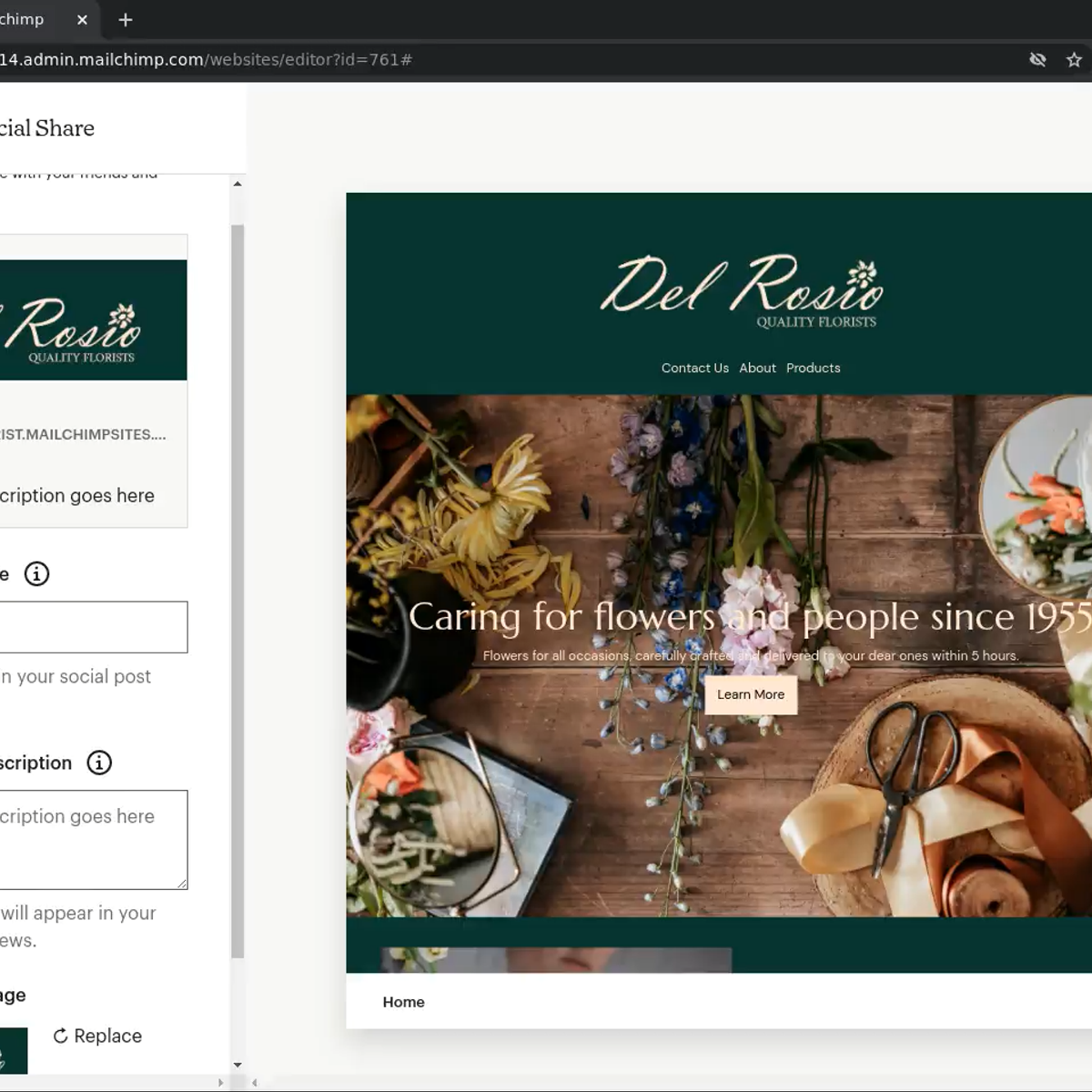Click the preview 'cription goes here' text
Viewport: 1092px width, 1092px height.
click(x=77, y=495)
